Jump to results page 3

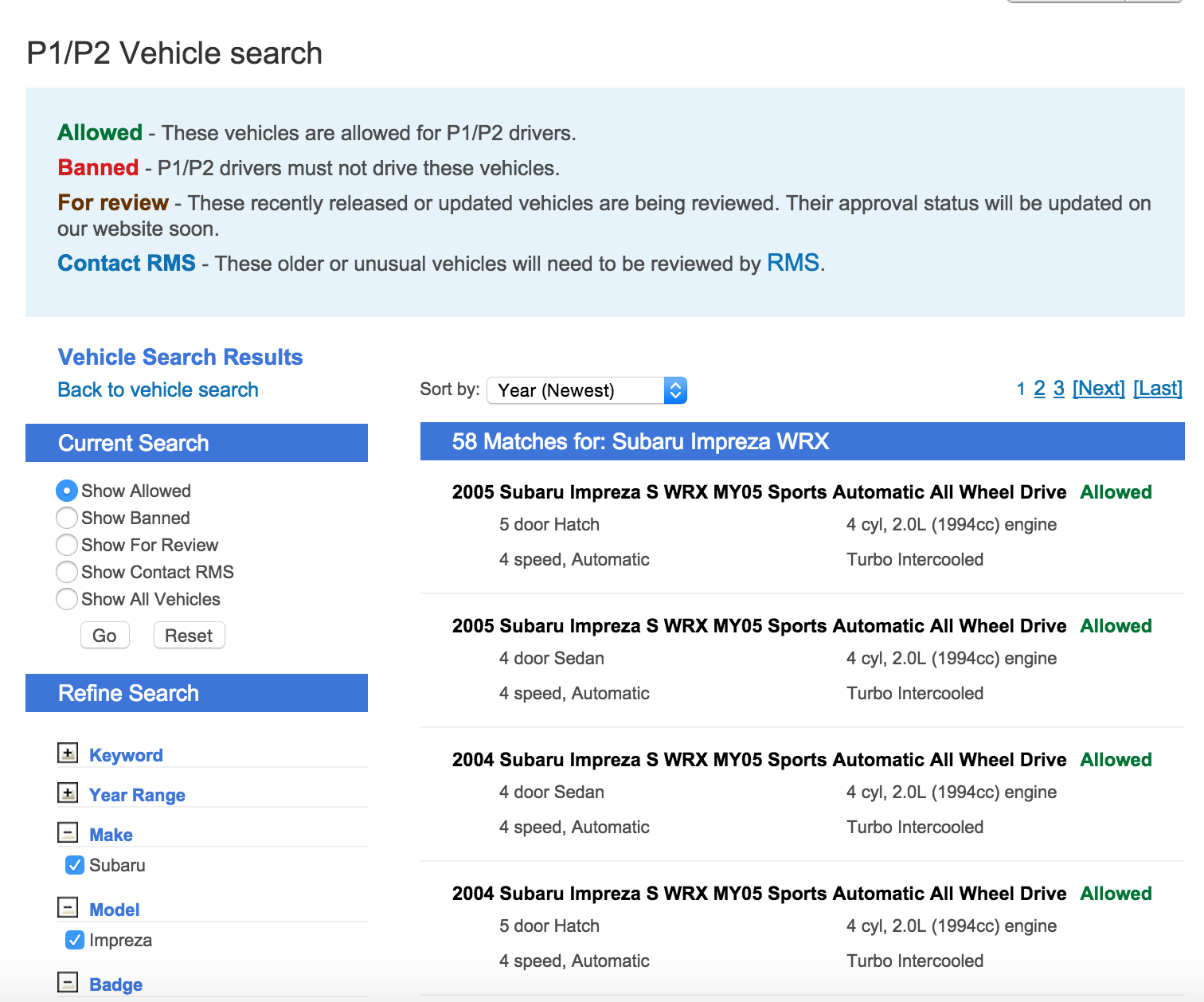[x=1058, y=389]
